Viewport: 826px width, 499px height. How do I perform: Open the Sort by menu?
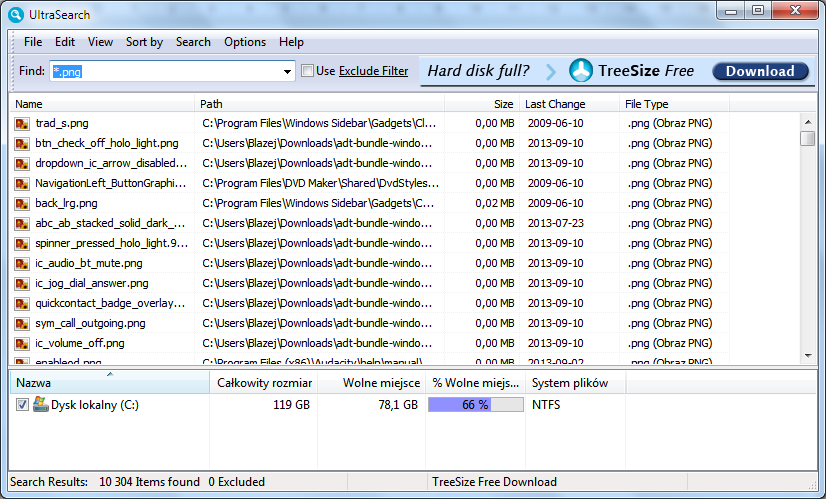(144, 42)
